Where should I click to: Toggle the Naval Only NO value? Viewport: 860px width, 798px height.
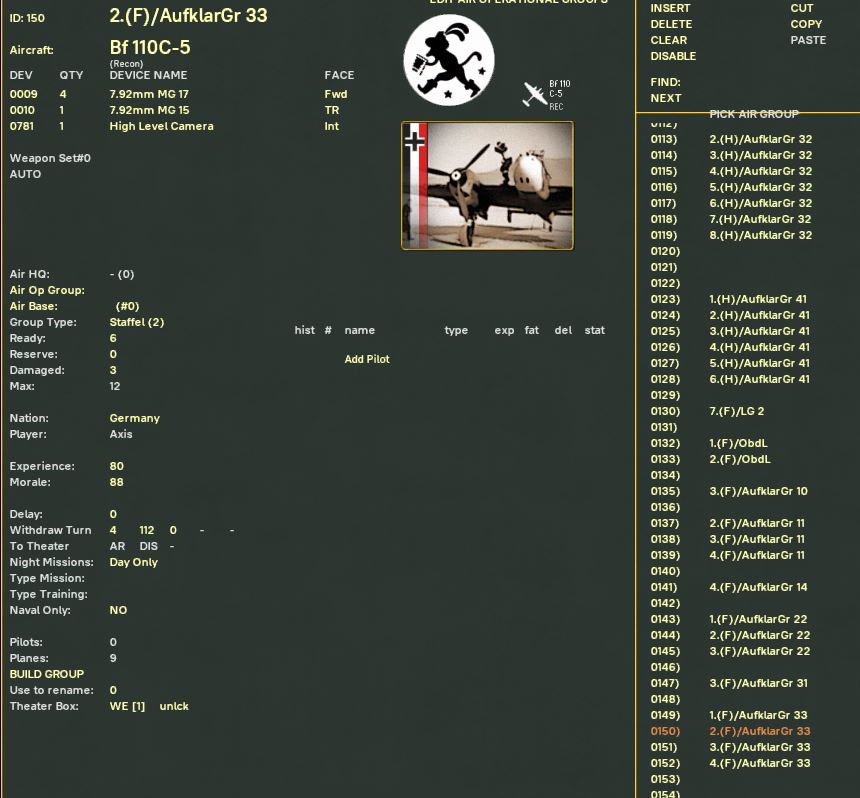118,610
